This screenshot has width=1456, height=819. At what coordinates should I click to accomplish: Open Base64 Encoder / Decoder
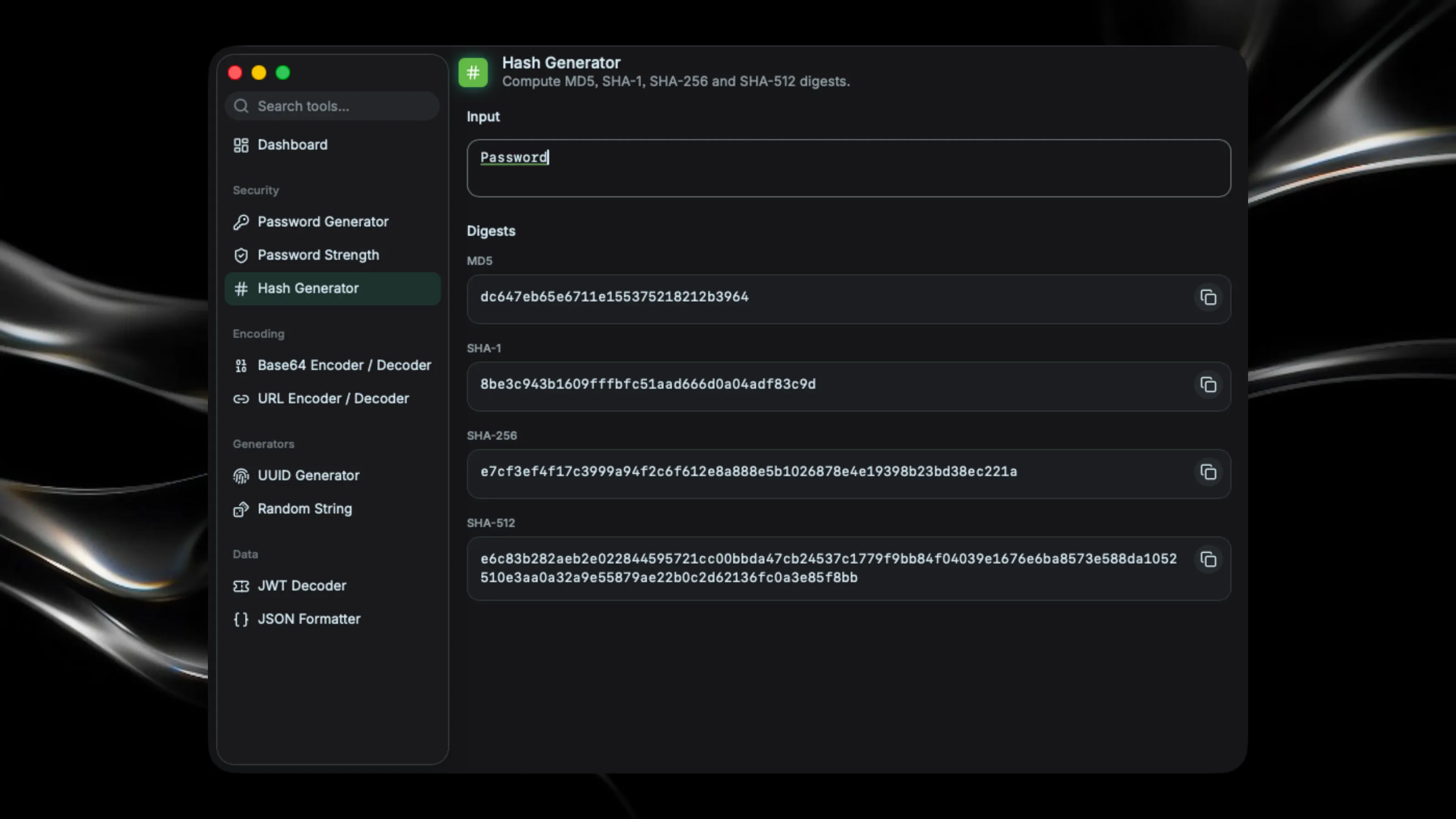point(332,366)
